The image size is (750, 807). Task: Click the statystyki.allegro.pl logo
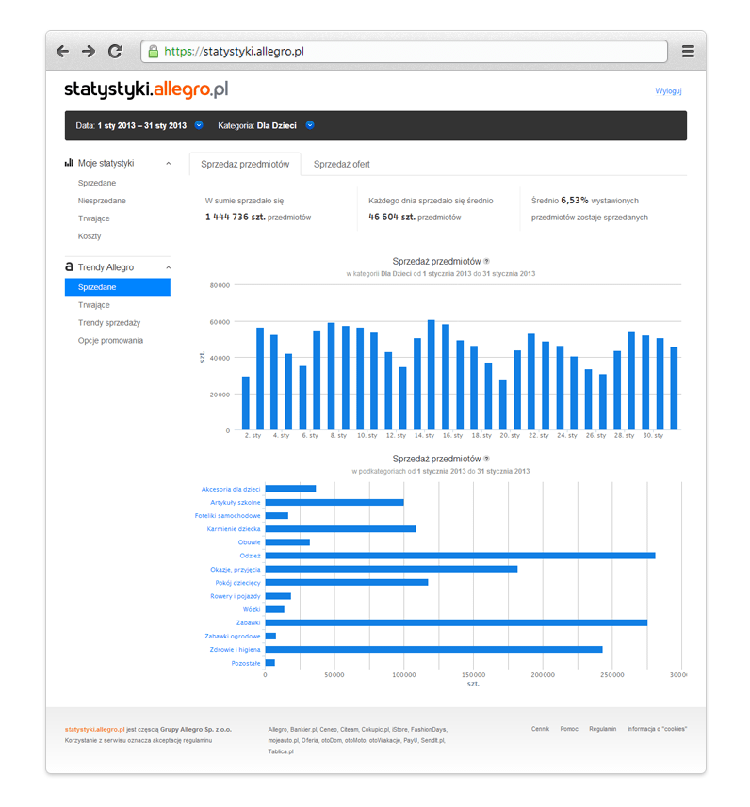point(146,90)
